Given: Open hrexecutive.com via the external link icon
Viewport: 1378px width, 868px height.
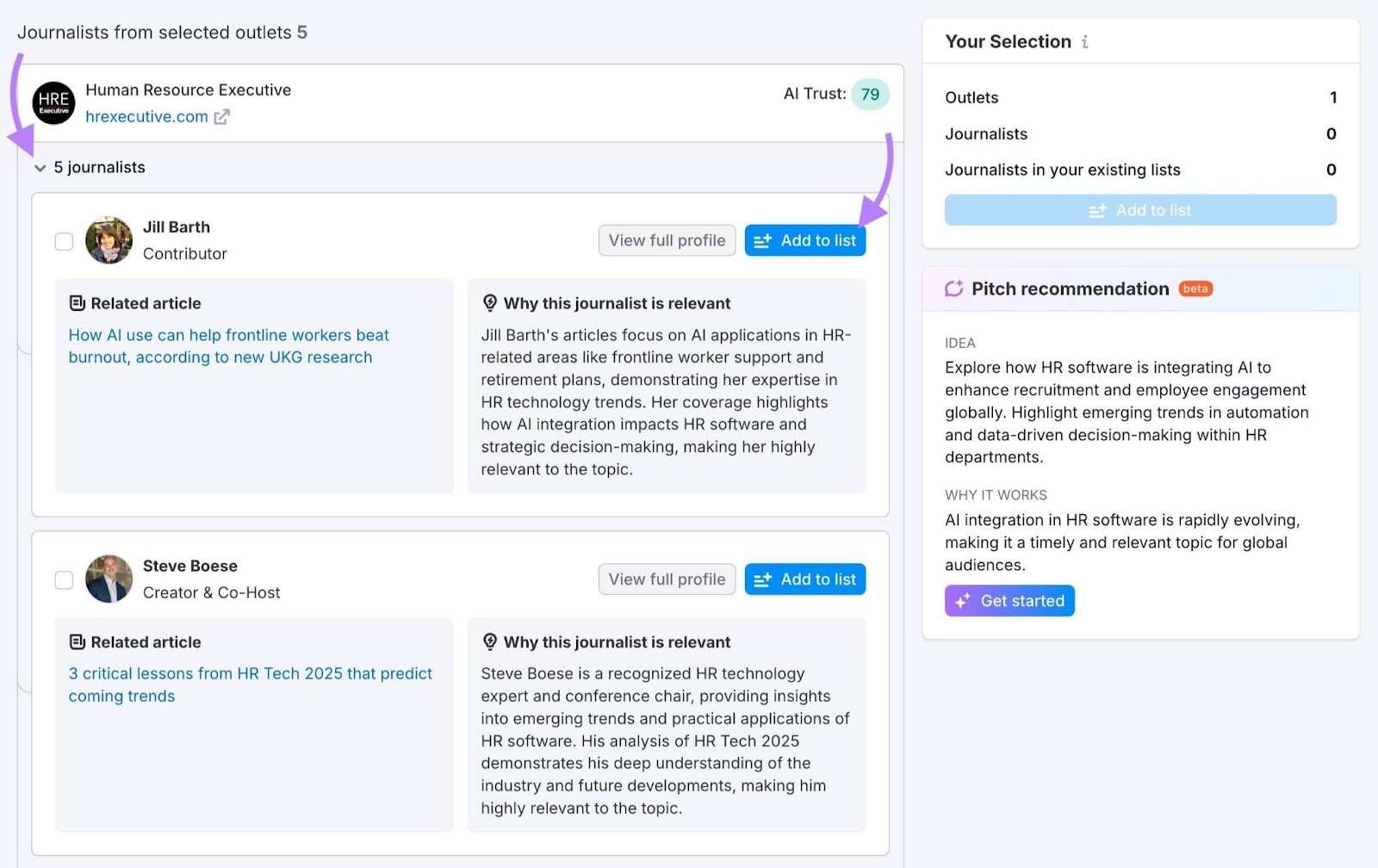Looking at the screenshot, I should click(222, 116).
